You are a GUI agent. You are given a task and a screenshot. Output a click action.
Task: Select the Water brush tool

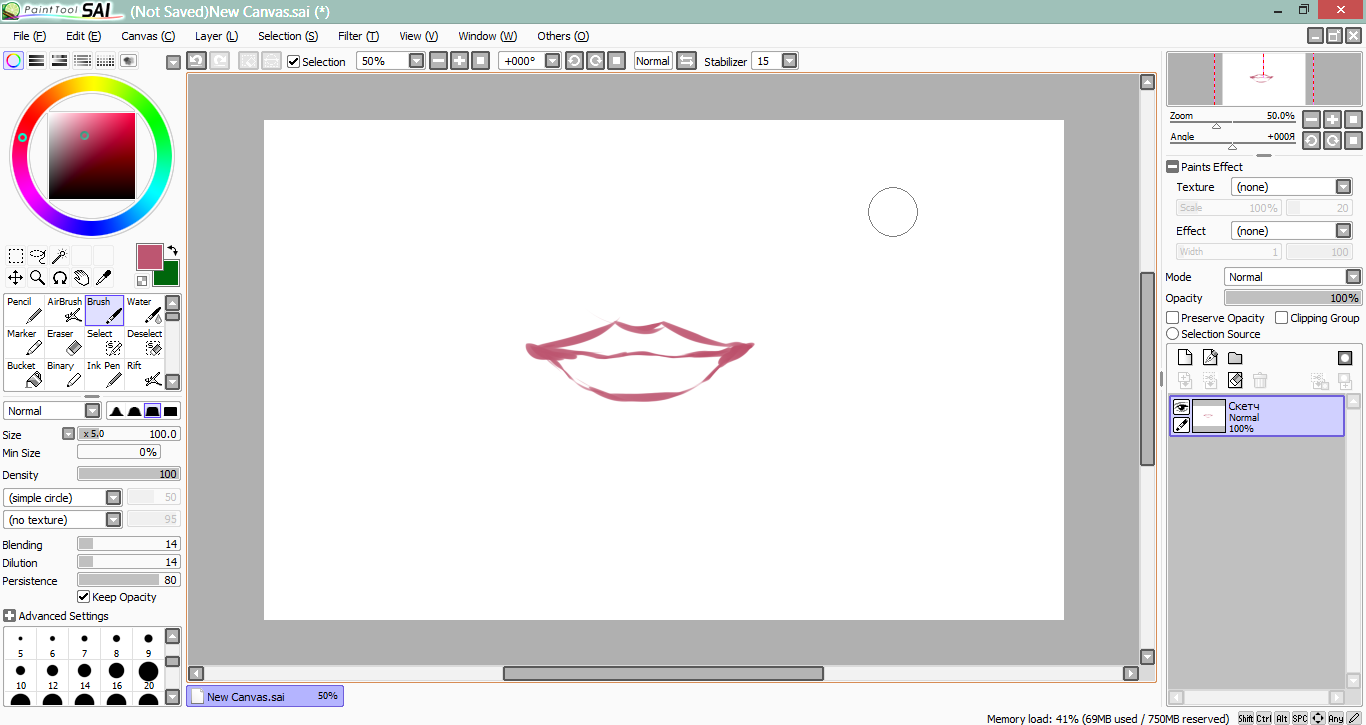144,310
